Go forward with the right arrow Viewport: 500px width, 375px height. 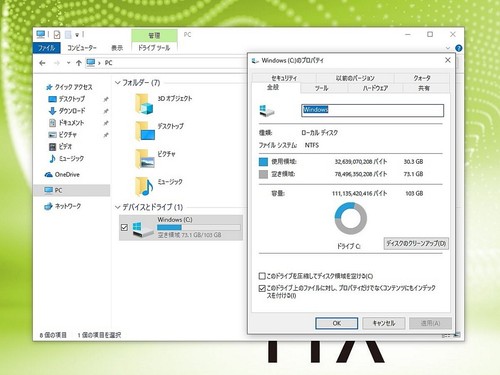tap(57, 63)
